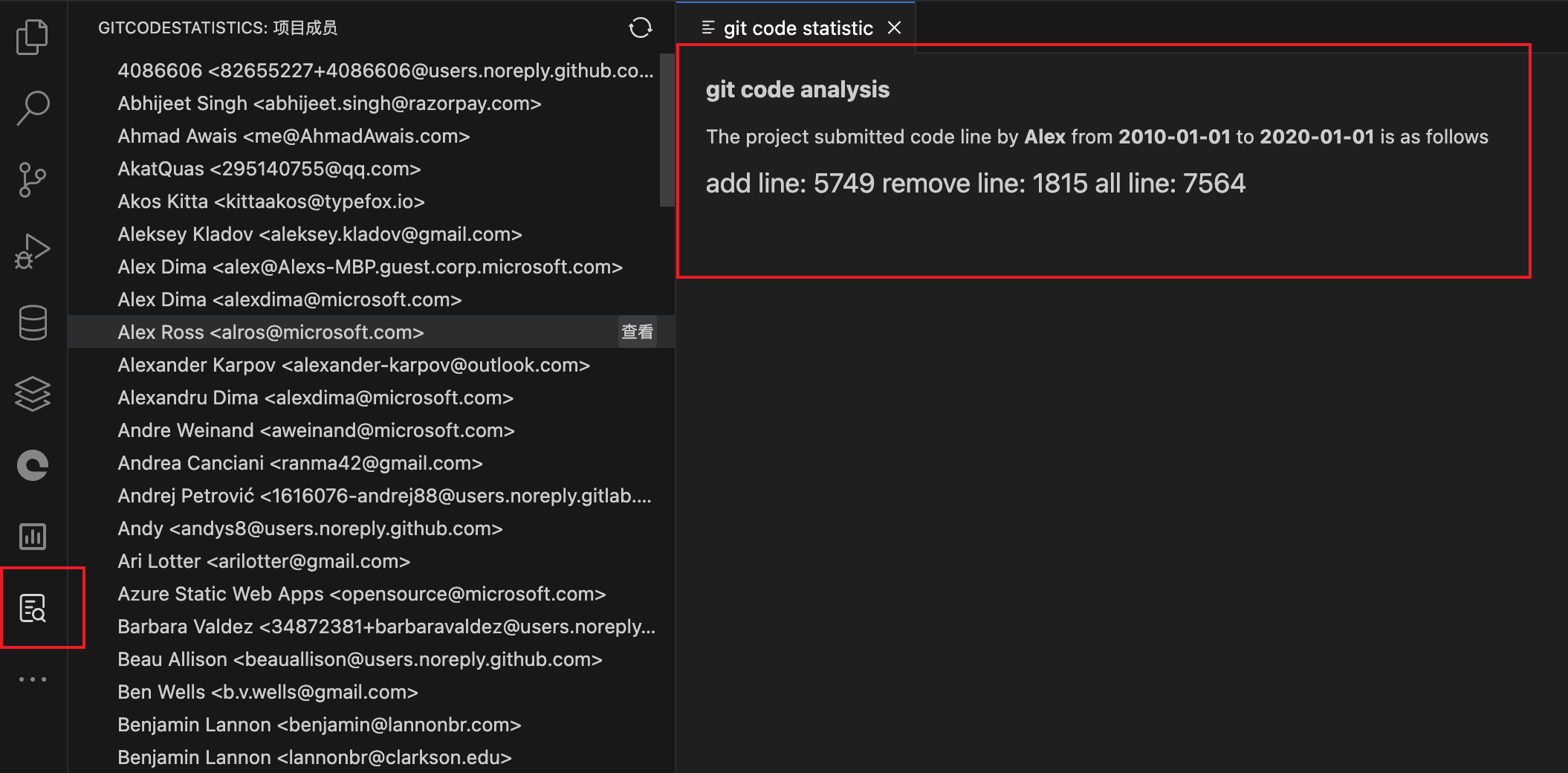Click the 查看 button for Alex Ross
This screenshot has width=1568, height=773.
(x=637, y=332)
